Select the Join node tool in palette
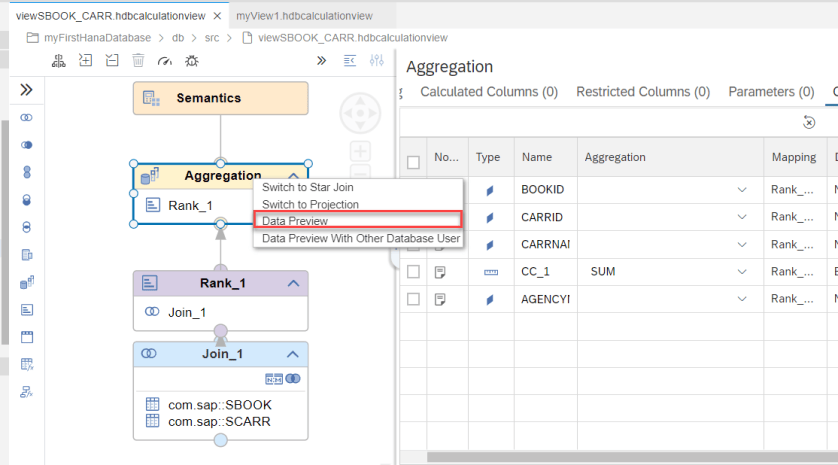This screenshot has width=838, height=465. click(x=26, y=118)
